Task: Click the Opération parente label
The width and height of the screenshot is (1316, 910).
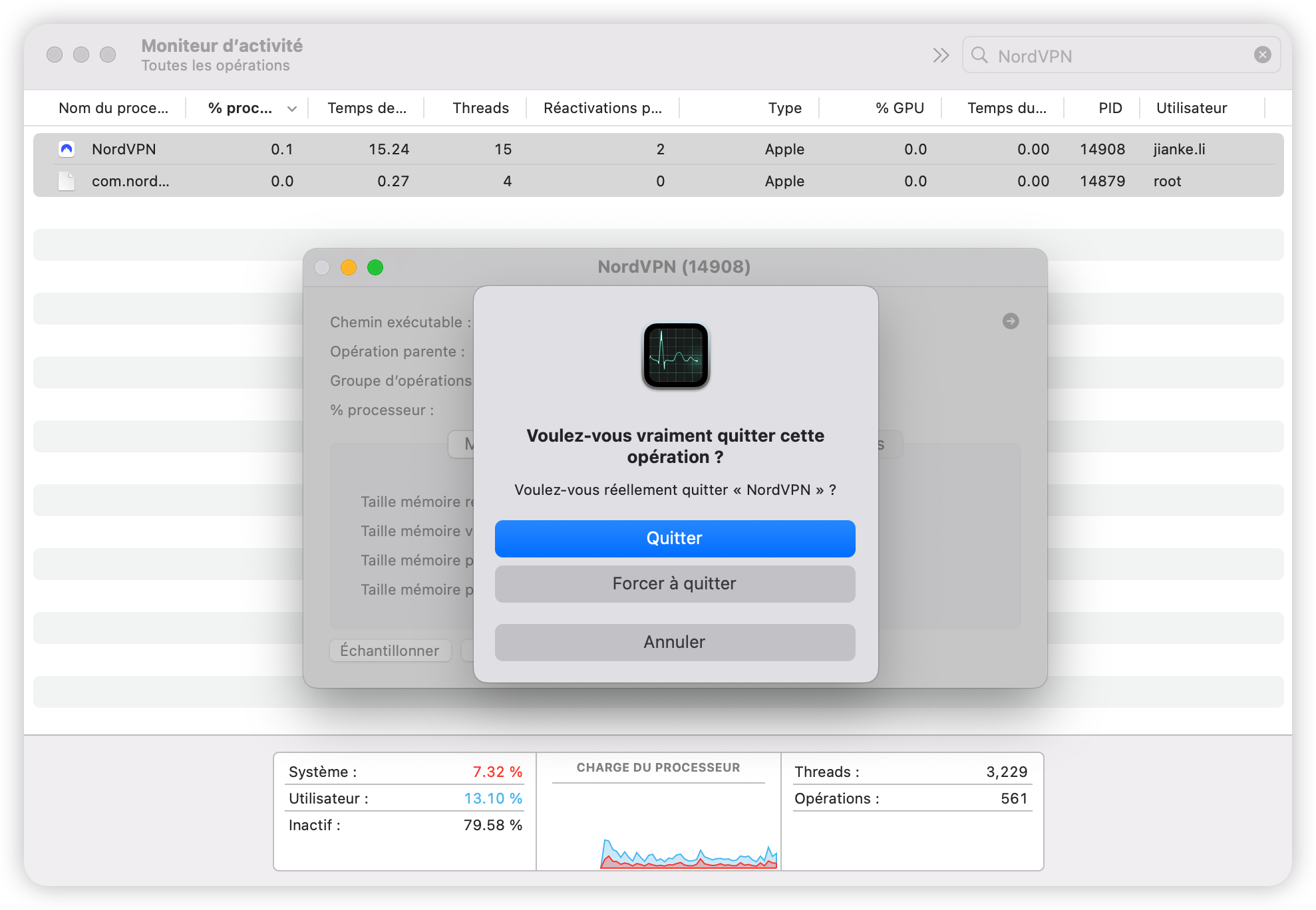Action: tap(397, 351)
